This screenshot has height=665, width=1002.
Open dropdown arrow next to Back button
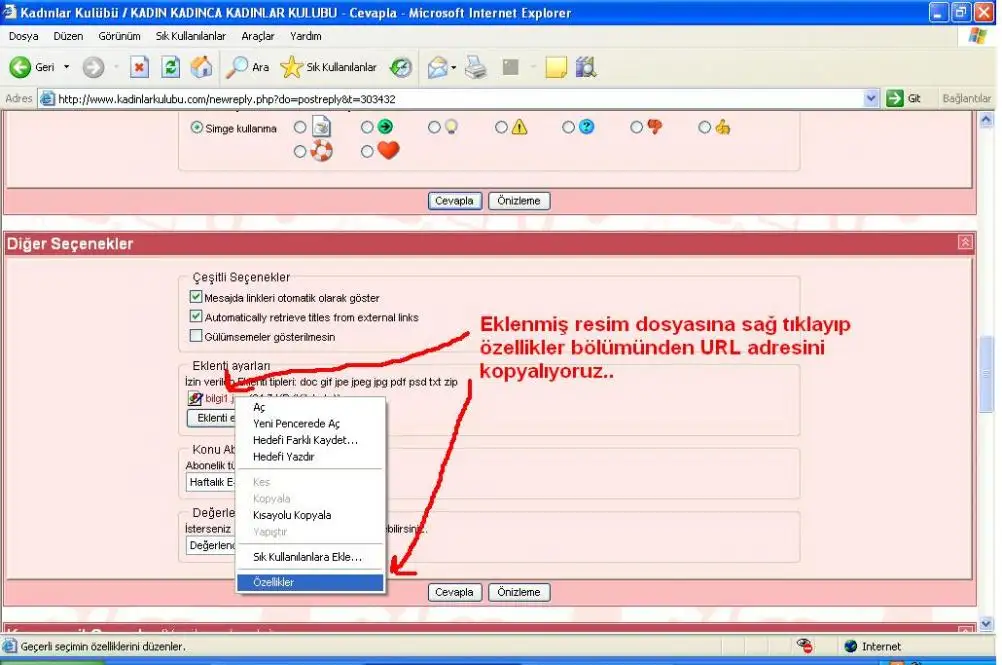click(67, 67)
